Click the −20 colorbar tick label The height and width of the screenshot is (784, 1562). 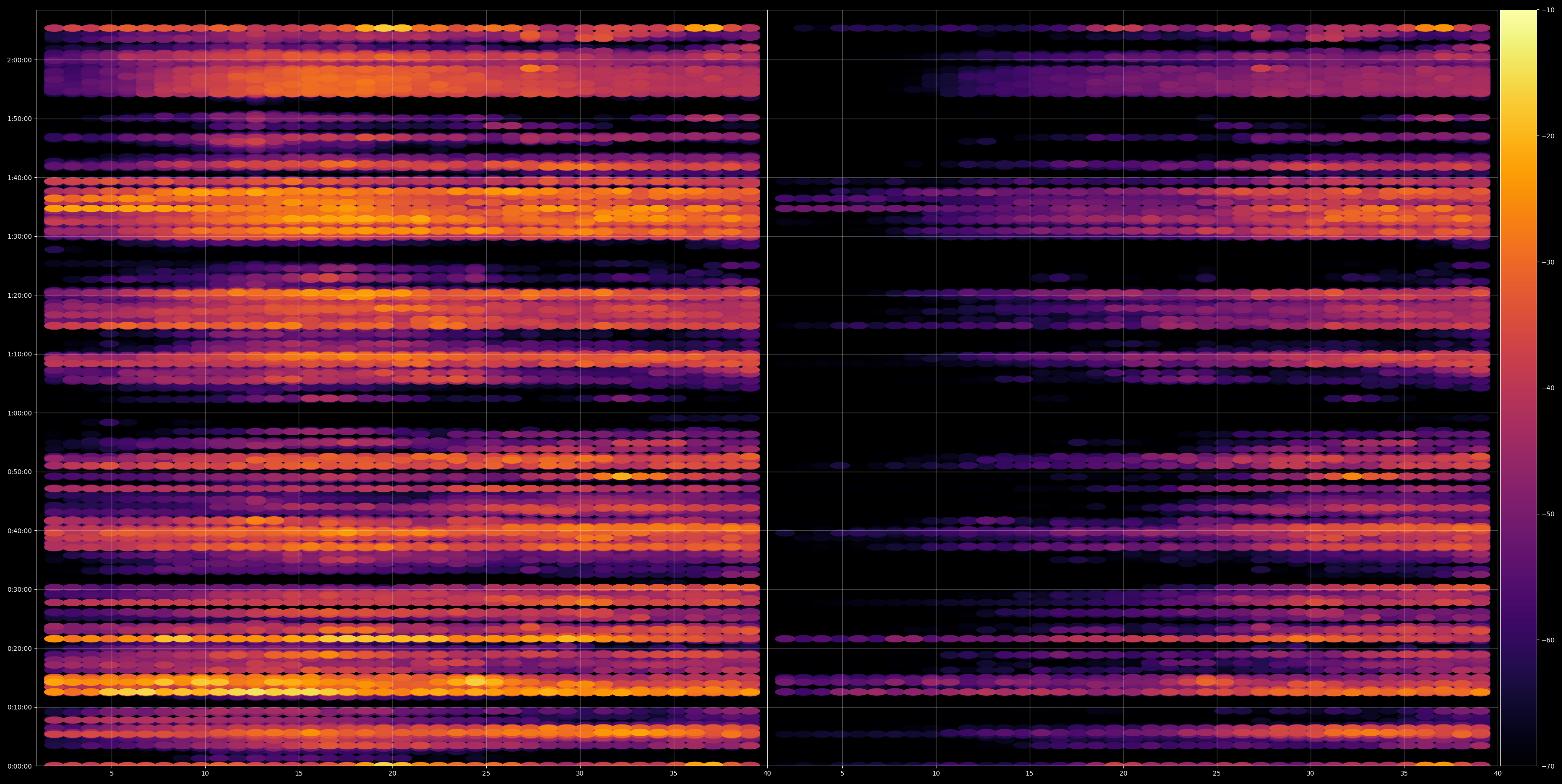click(1548, 136)
